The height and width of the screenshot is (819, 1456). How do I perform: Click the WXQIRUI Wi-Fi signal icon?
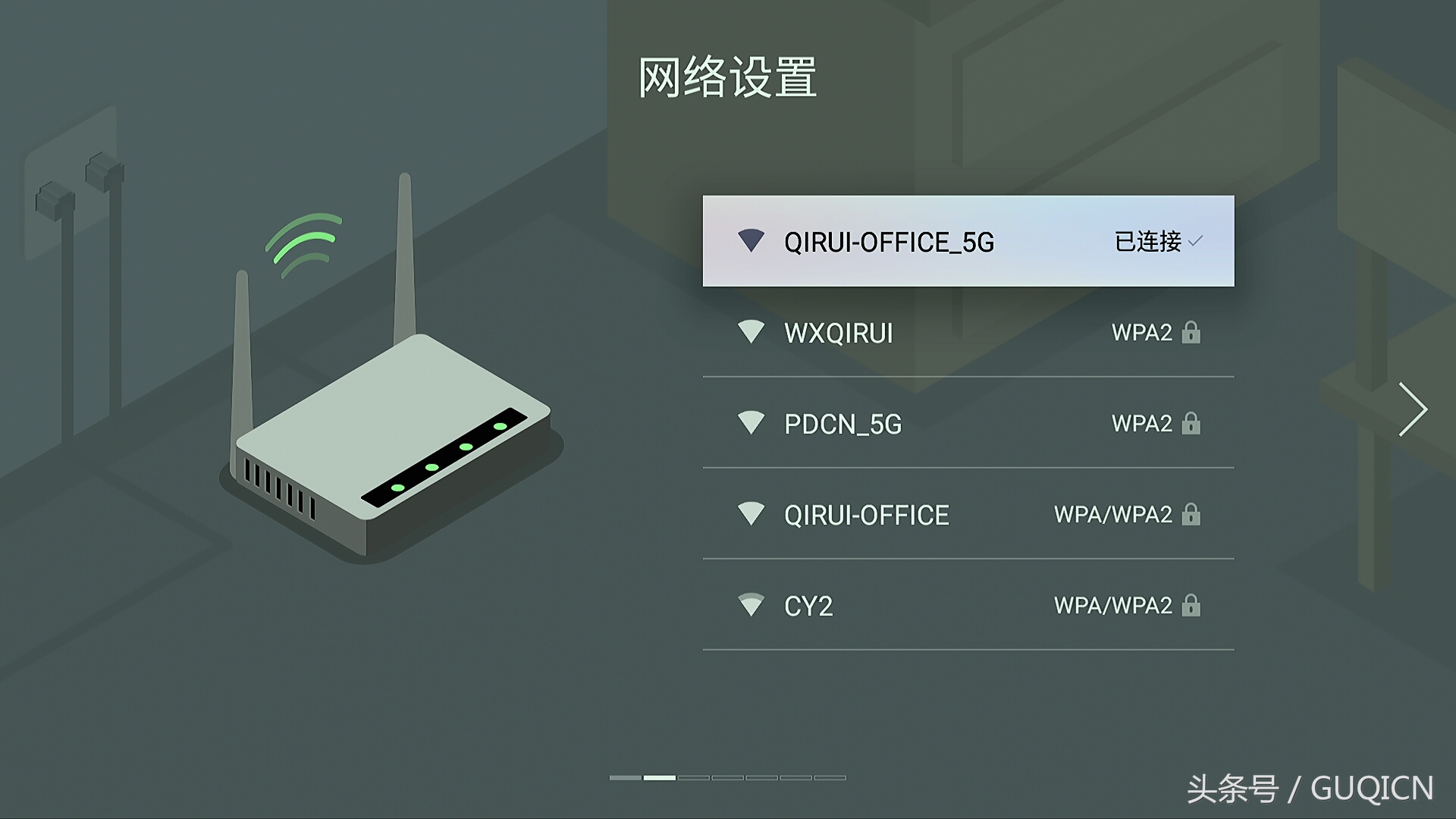pos(751,332)
